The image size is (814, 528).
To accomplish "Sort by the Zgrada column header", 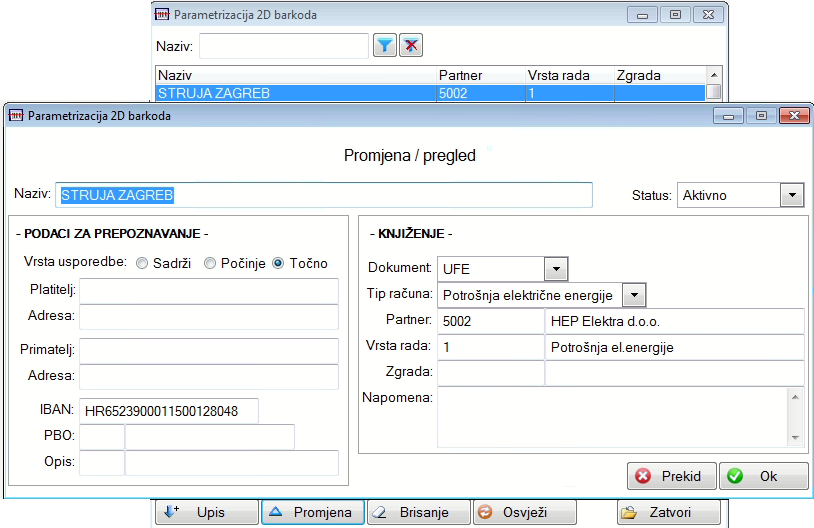I will click(660, 75).
